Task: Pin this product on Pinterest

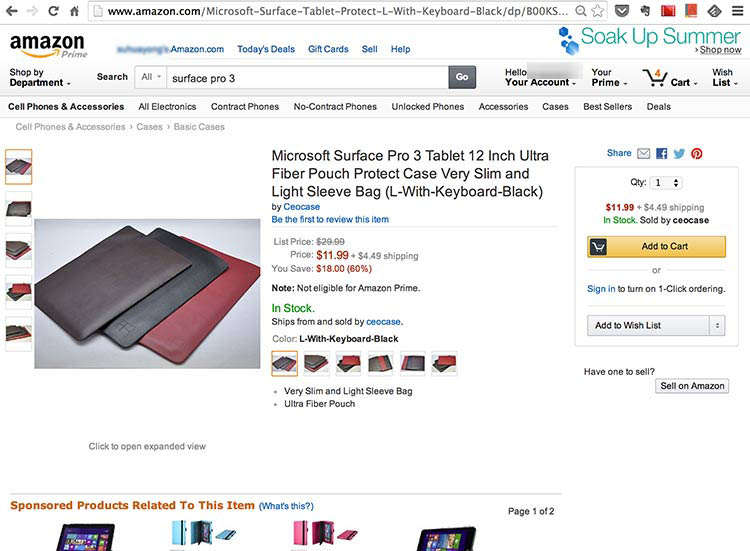Action: point(696,154)
